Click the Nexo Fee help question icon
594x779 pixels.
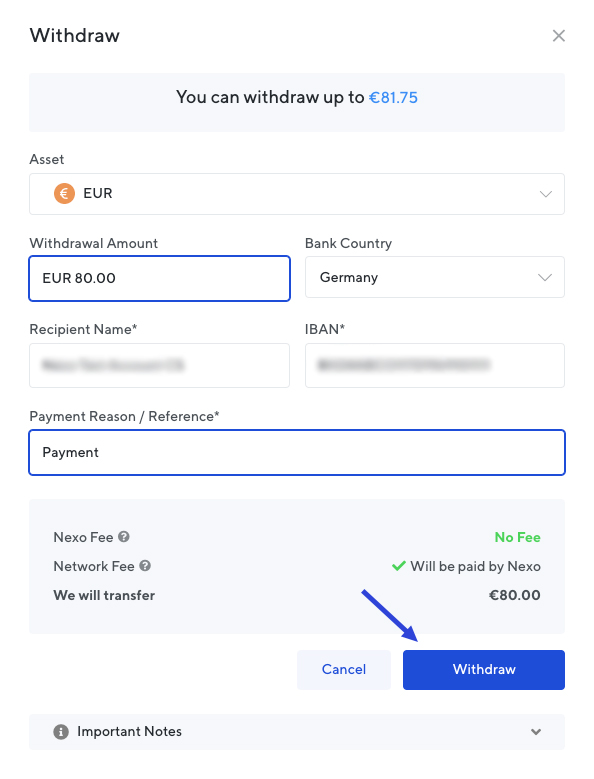[124, 537]
